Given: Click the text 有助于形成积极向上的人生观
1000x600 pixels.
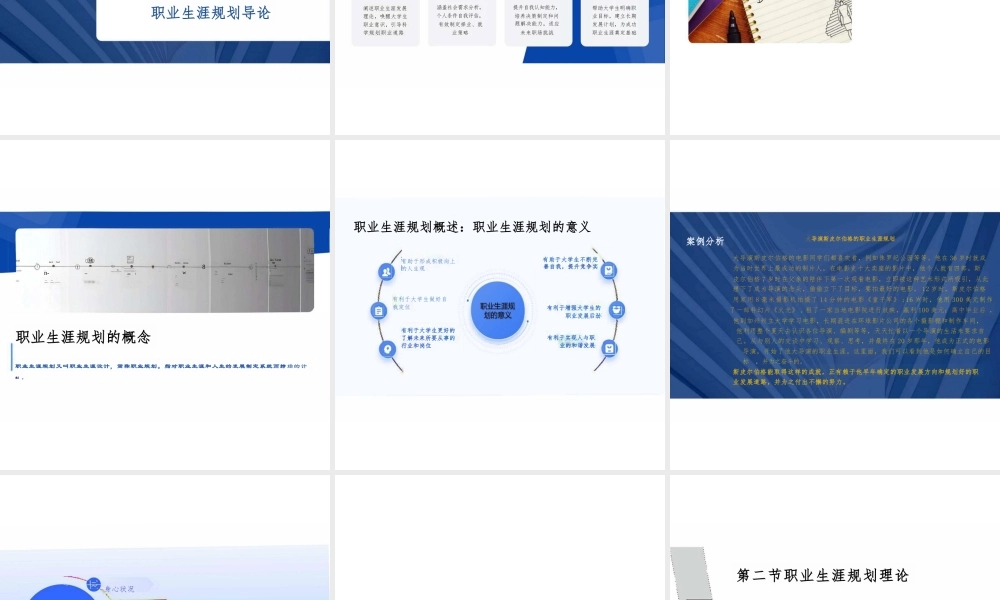Looking at the screenshot, I should pos(428,265).
